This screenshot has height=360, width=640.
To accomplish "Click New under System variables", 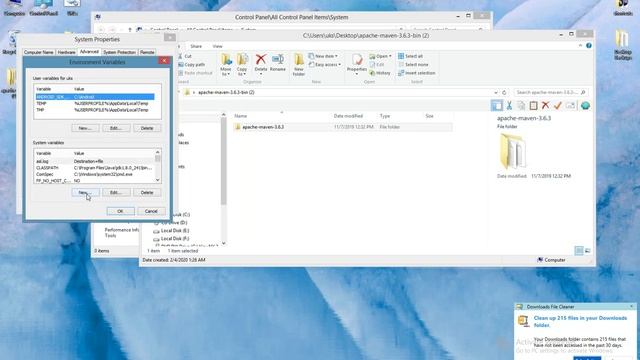I will 85,192.
